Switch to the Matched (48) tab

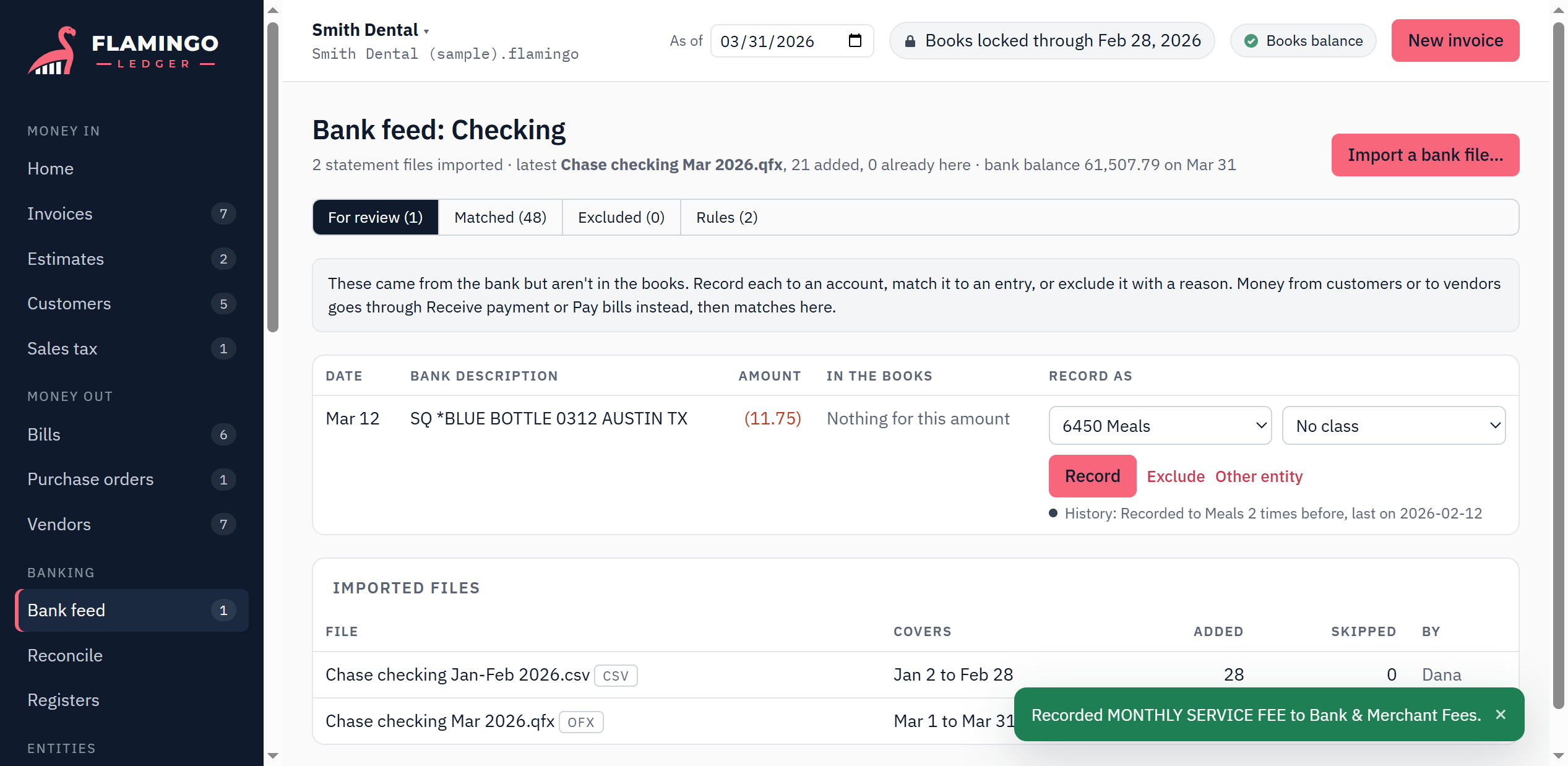click(x=500, y=217)
